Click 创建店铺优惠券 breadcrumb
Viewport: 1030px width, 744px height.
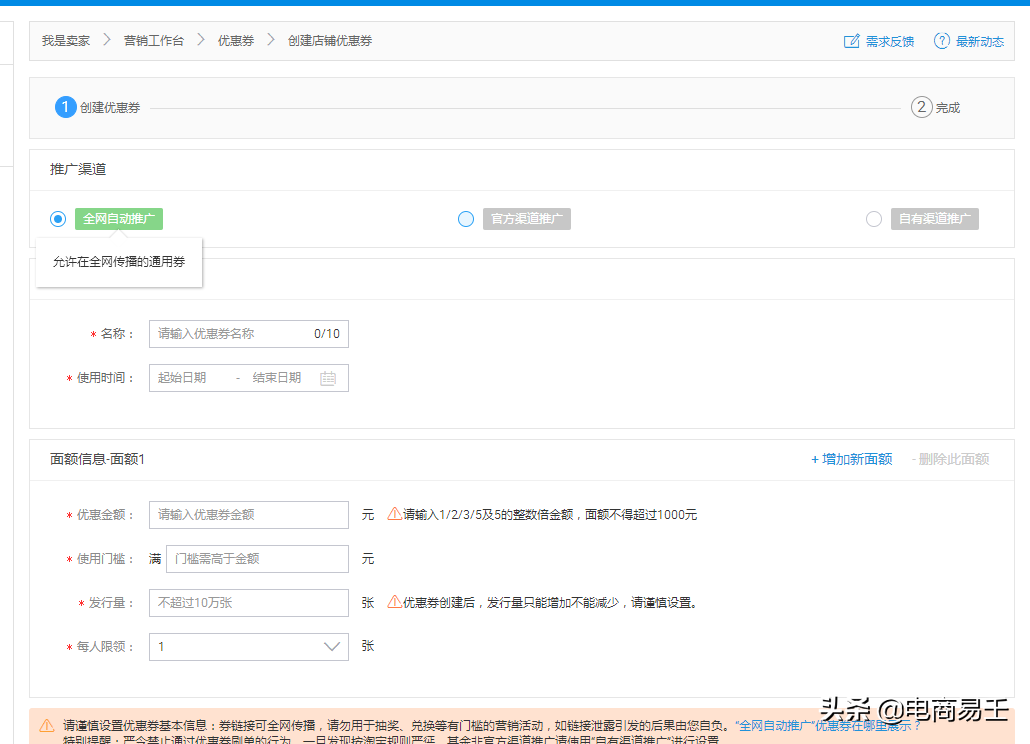click(330, 41)
